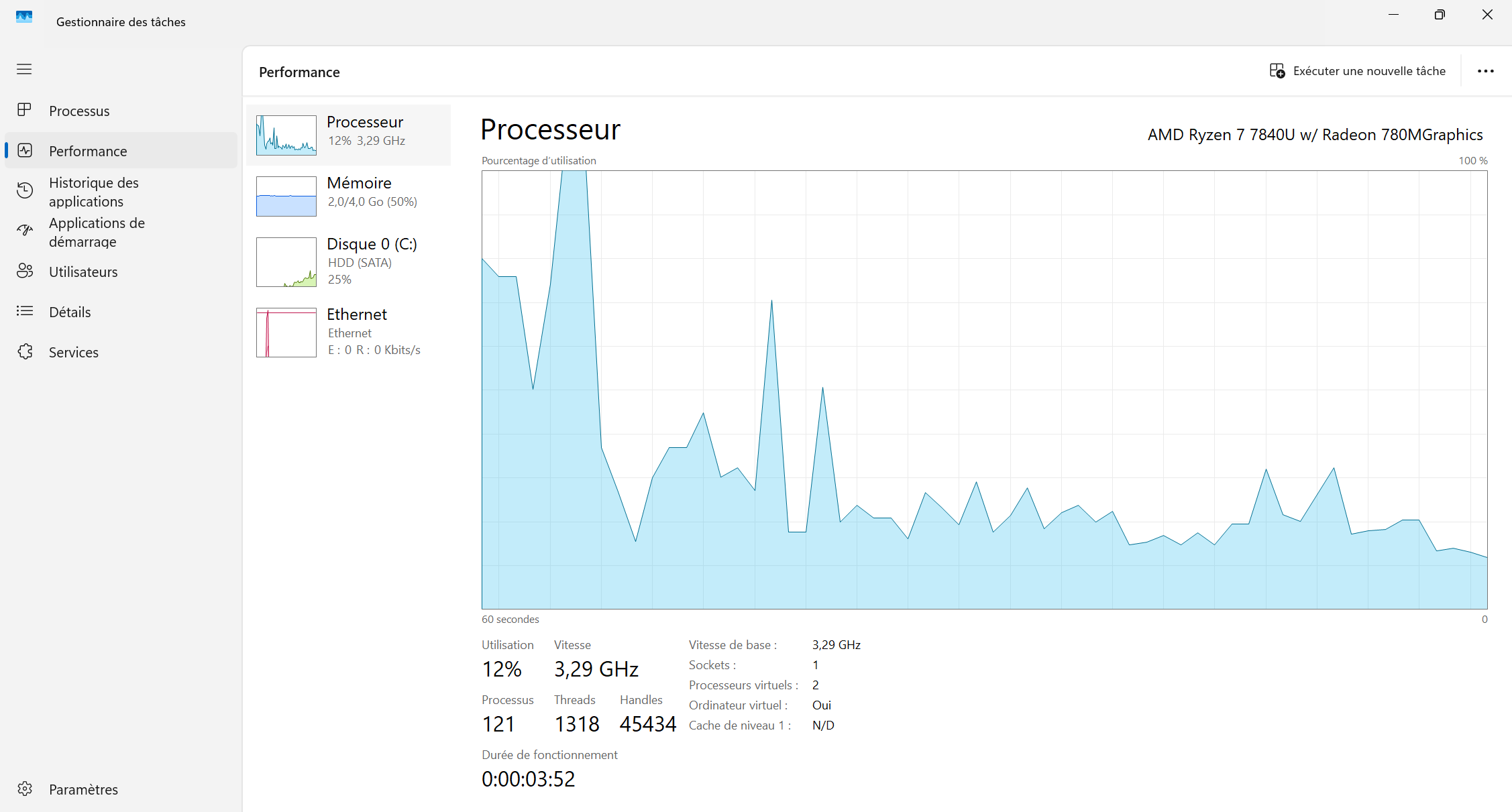This screenshot has height=812, width=1512.
Task: Click the 3,29 GHz Vitesse value
Action: [x=596, y=669]
